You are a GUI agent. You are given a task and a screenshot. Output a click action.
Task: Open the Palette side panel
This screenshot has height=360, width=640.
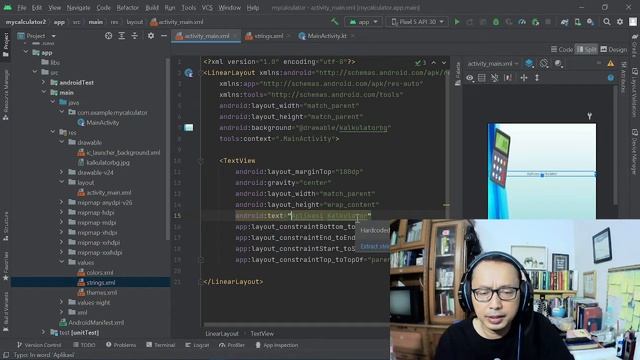pyautogui.click(x=458, y=73)
